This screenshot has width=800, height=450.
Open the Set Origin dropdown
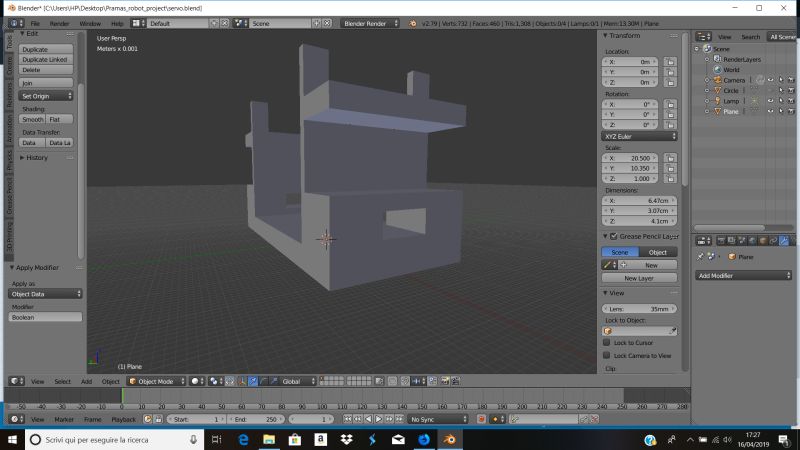point(46,96)
